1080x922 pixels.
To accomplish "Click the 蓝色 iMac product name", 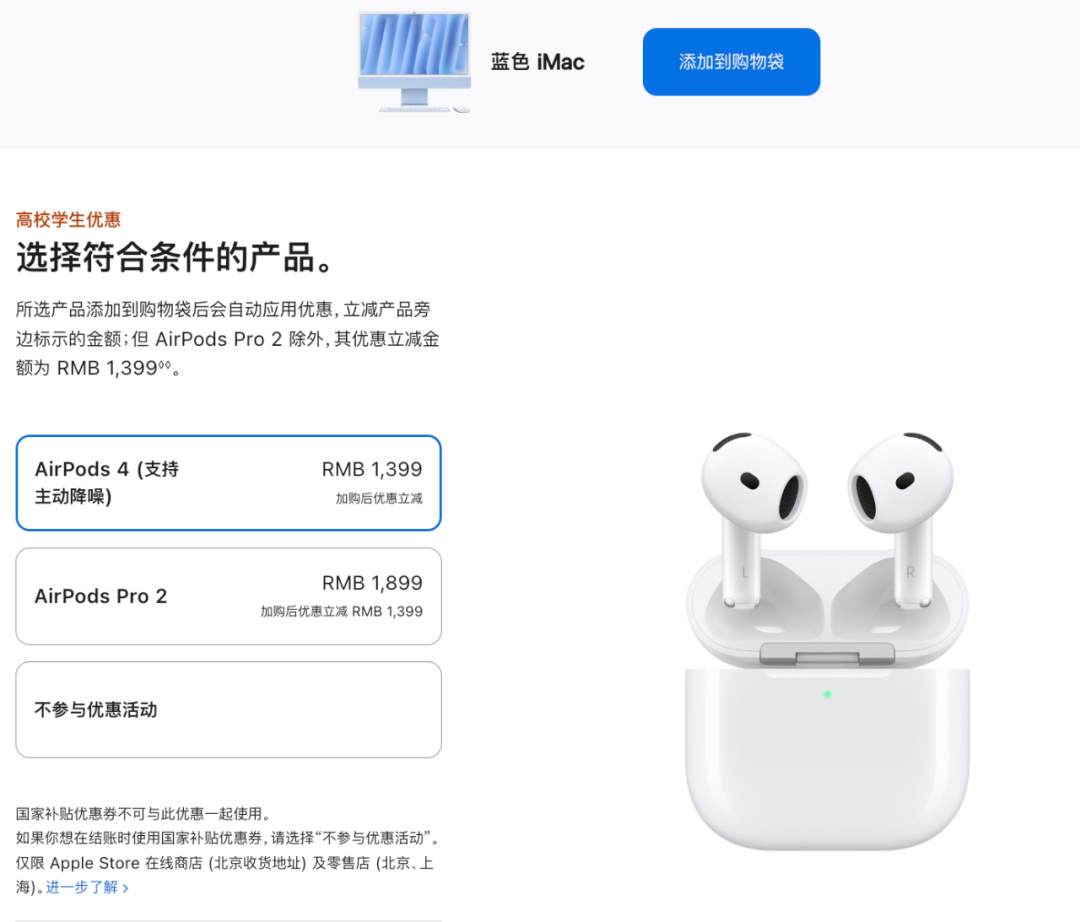I will (x=537, y=62).
